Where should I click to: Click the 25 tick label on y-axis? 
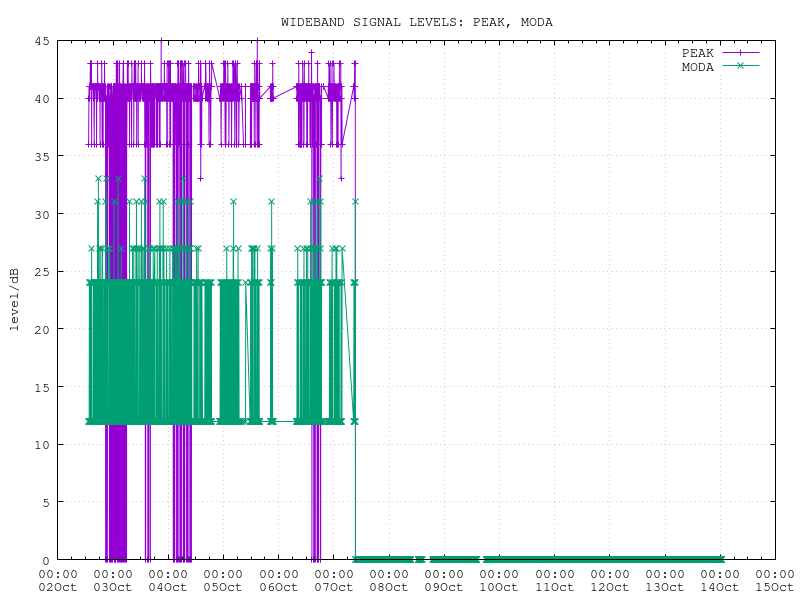coord(43,272)
